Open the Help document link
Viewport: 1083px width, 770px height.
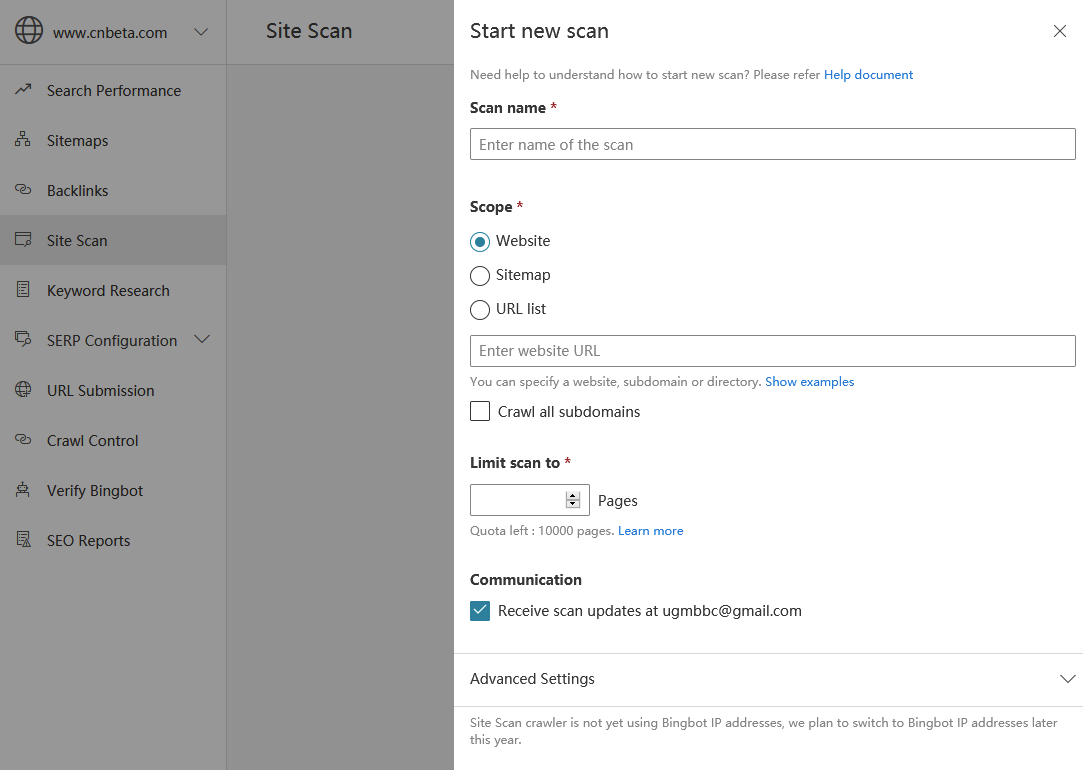click(868, 75)
